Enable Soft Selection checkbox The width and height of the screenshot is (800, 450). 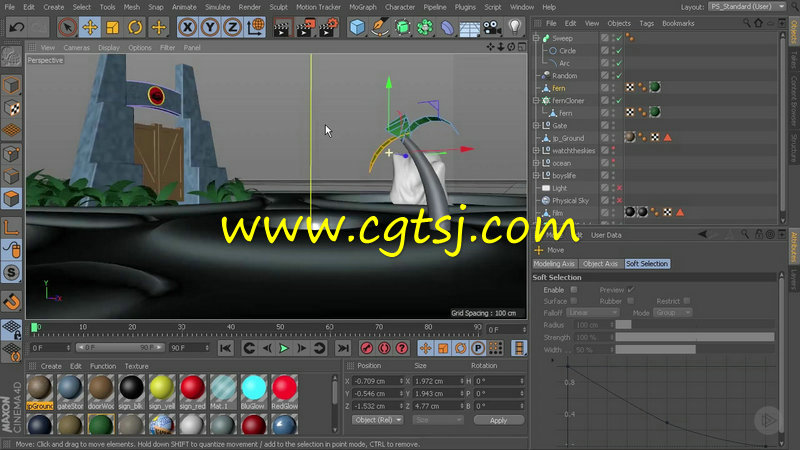point(574,290)
